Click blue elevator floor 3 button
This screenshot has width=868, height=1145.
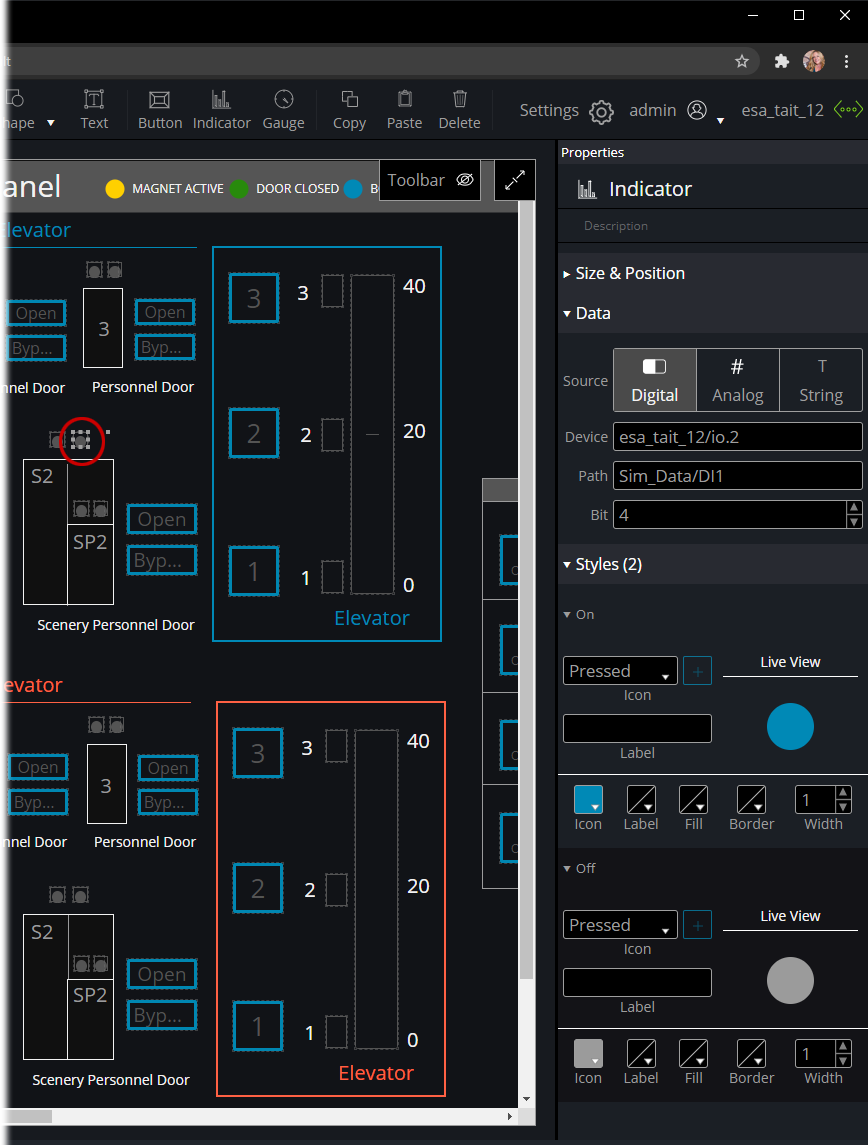pos(254,298)
